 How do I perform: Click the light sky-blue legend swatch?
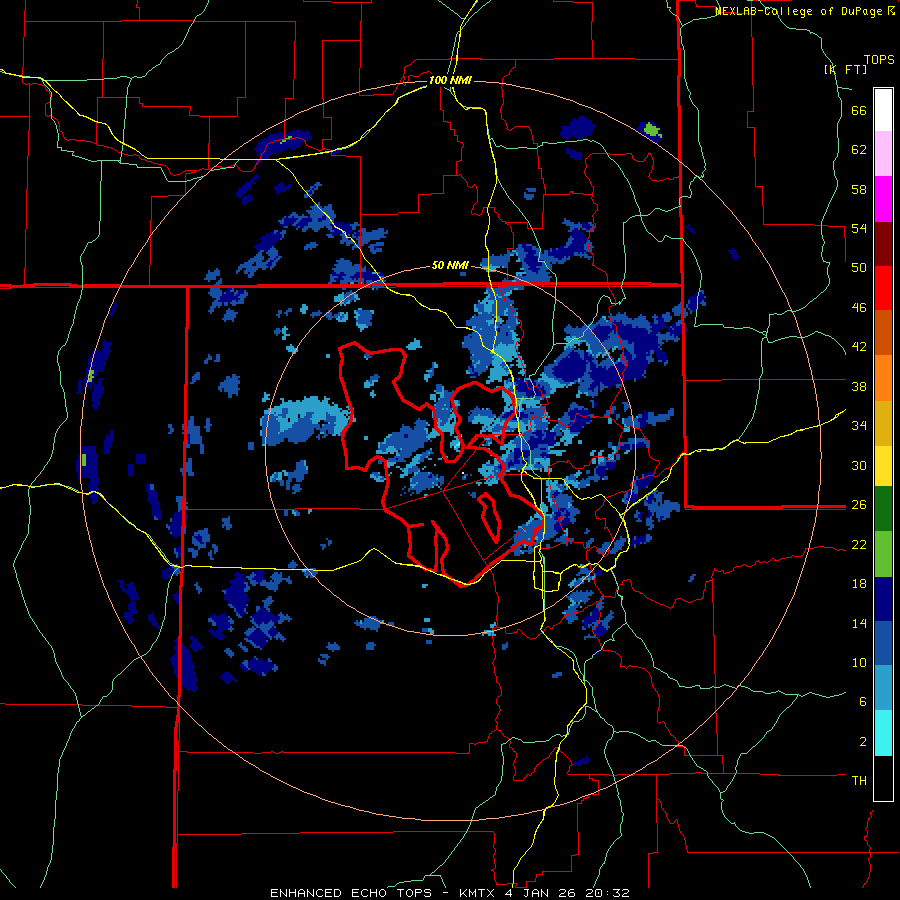883,688
